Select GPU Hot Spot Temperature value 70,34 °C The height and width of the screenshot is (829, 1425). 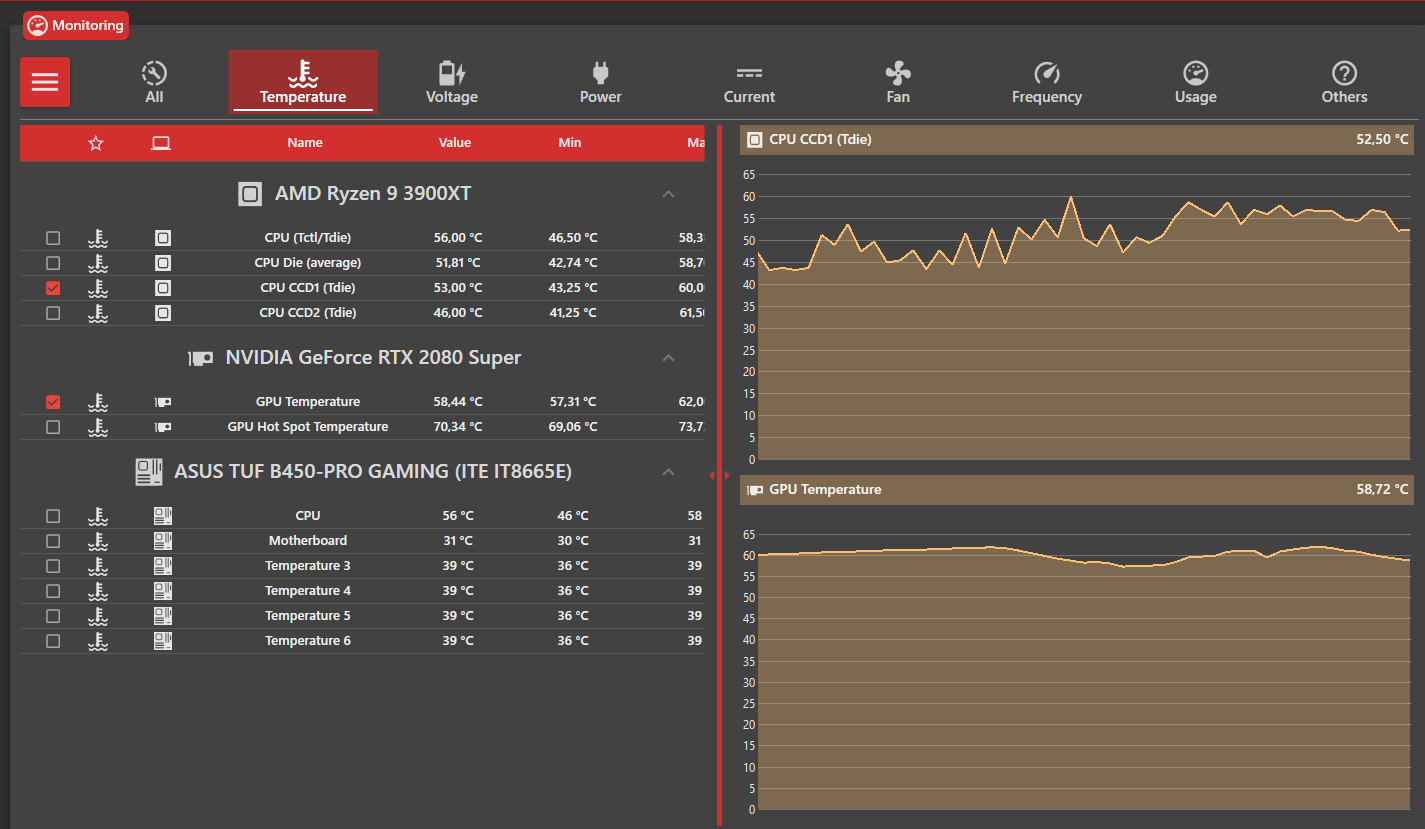[x=458, y=427]
